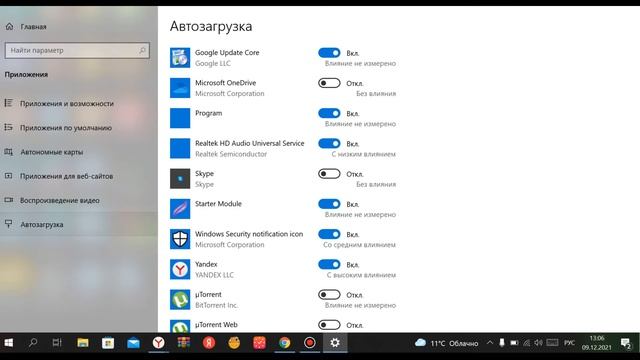Open Google Chrome from taskbar
The image size is (640, 360).
point(284,343)
